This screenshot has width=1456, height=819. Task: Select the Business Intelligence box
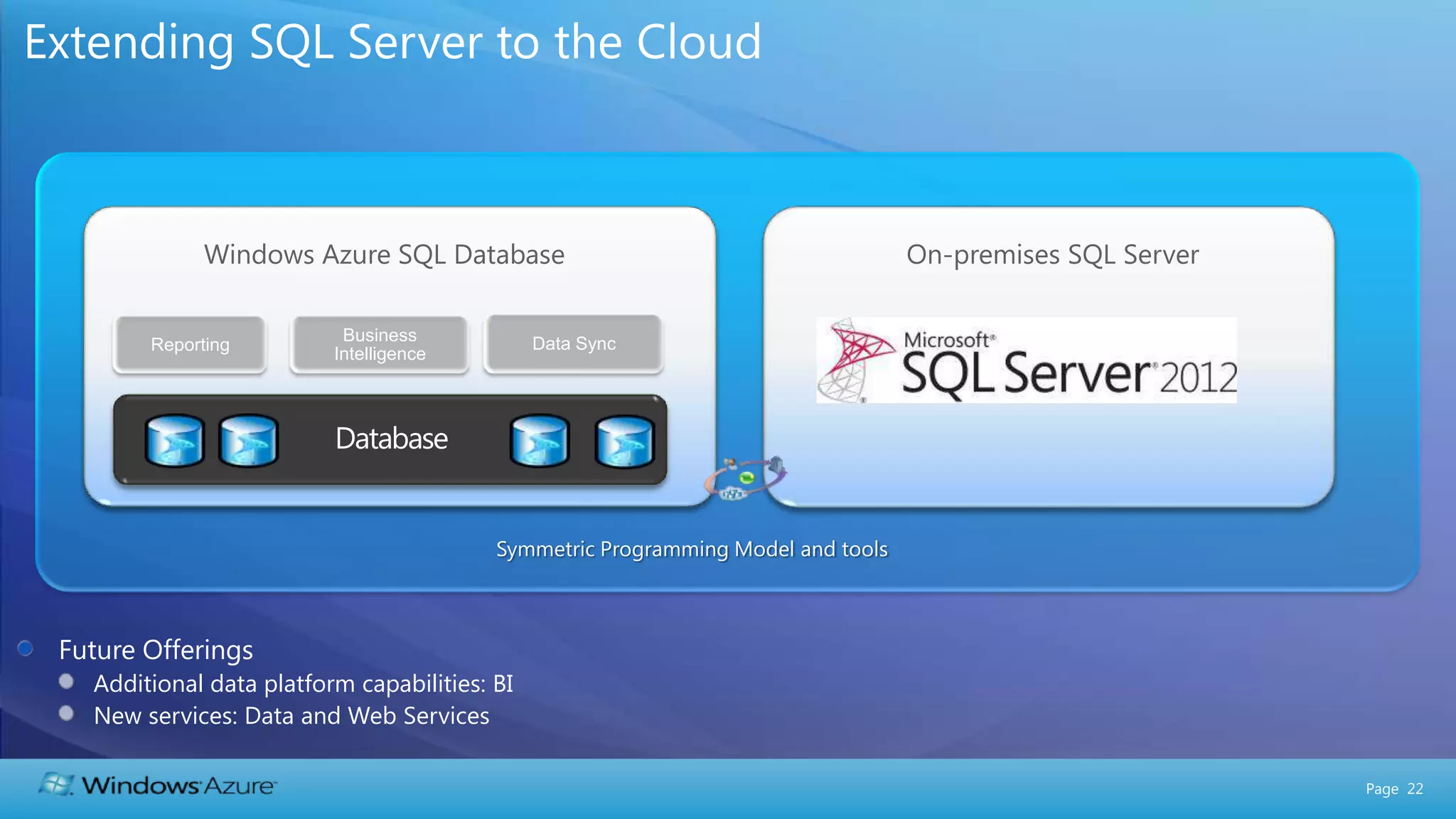(x=380, y=345)
